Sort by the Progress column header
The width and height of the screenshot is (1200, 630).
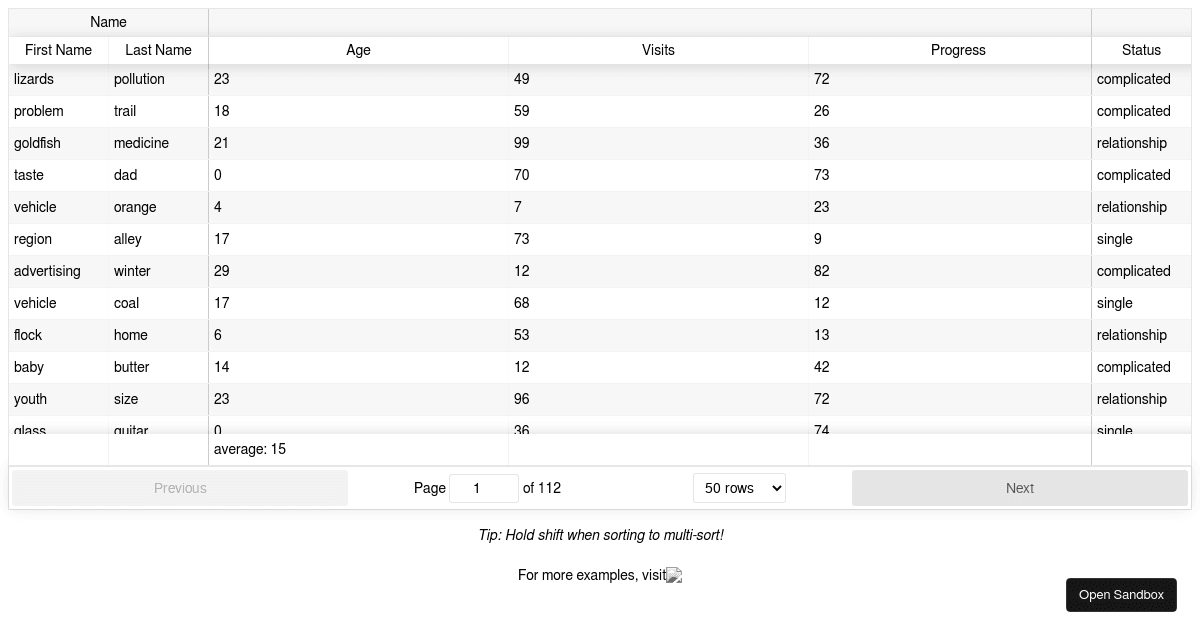click(958, 50)
